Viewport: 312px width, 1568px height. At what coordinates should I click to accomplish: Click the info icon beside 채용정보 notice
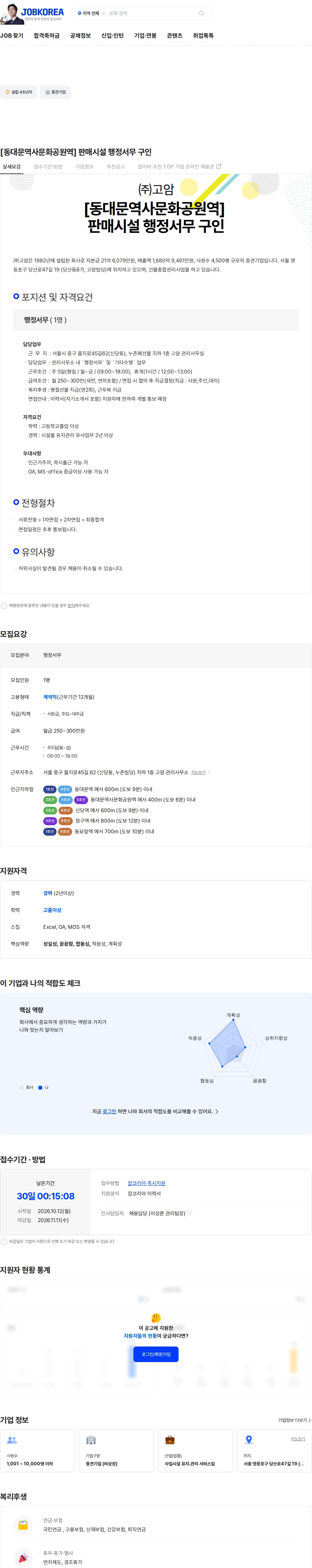coord(4,606)
